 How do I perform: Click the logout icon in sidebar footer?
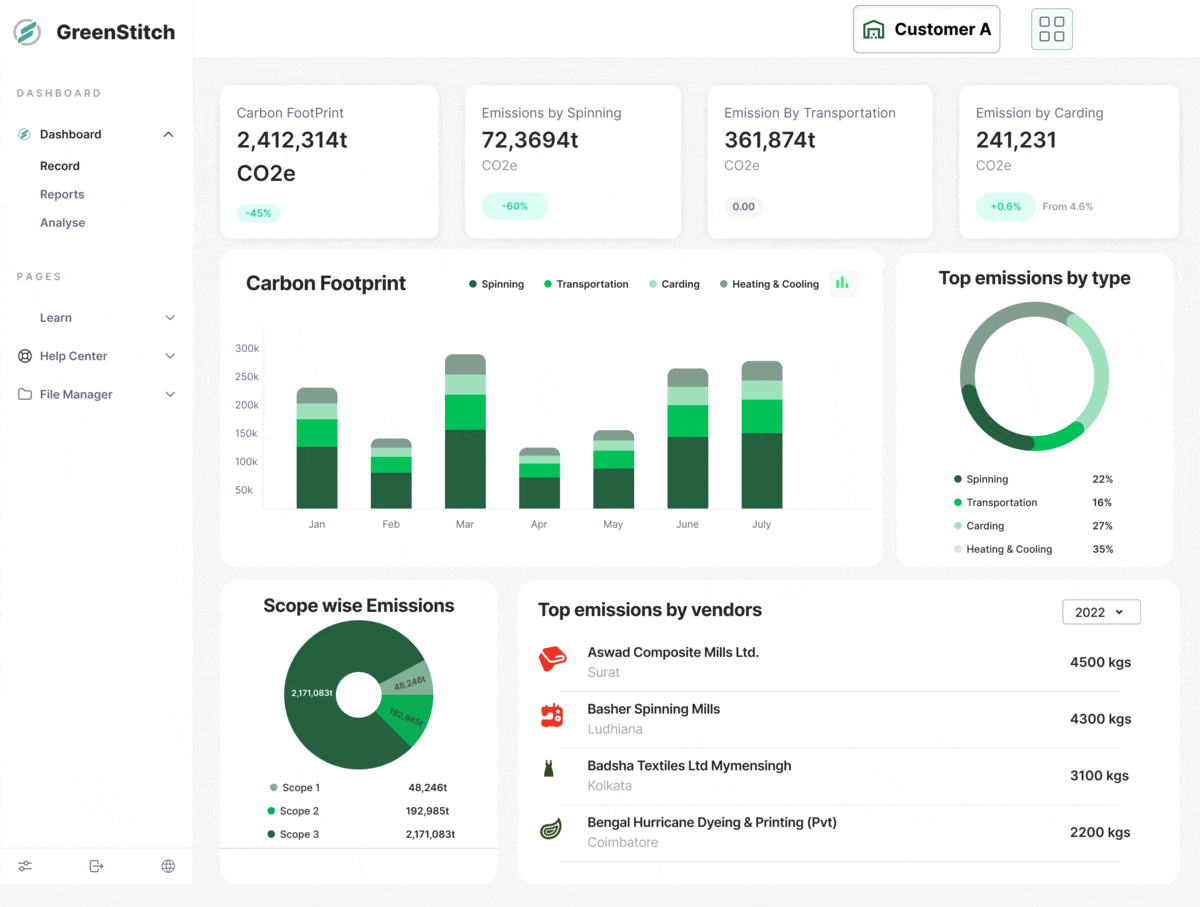96,866
